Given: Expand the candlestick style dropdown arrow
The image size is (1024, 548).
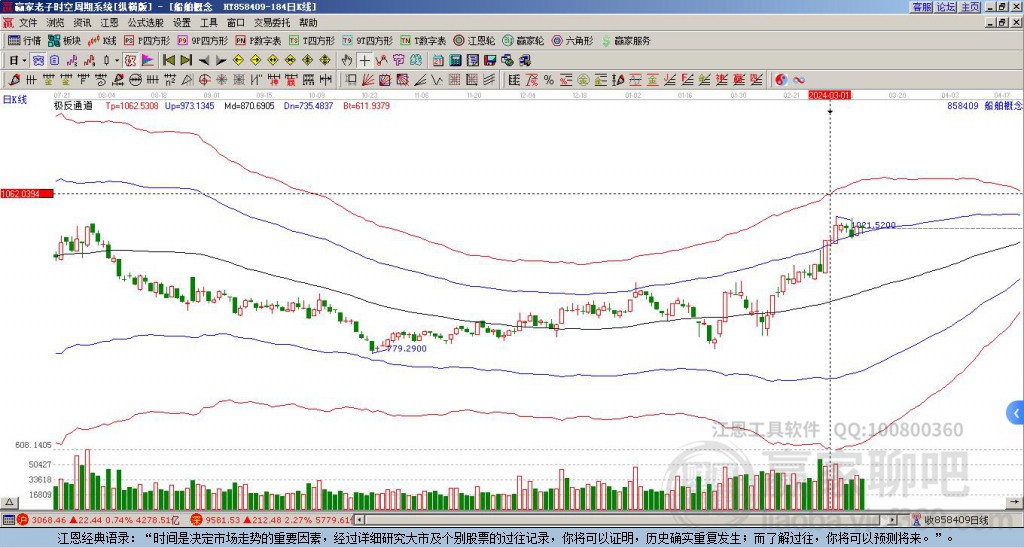Looking at the screenshot, I should click(117, 61).
